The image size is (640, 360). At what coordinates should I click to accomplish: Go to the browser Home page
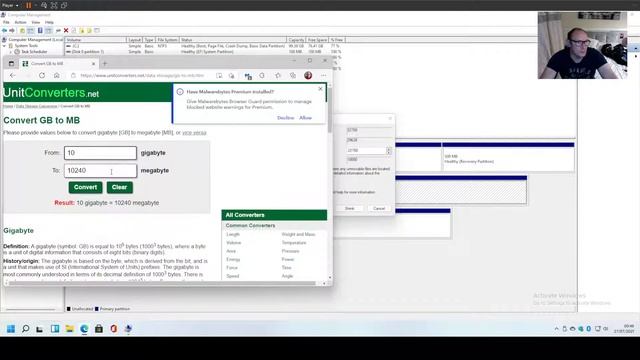tap(57, 76)
